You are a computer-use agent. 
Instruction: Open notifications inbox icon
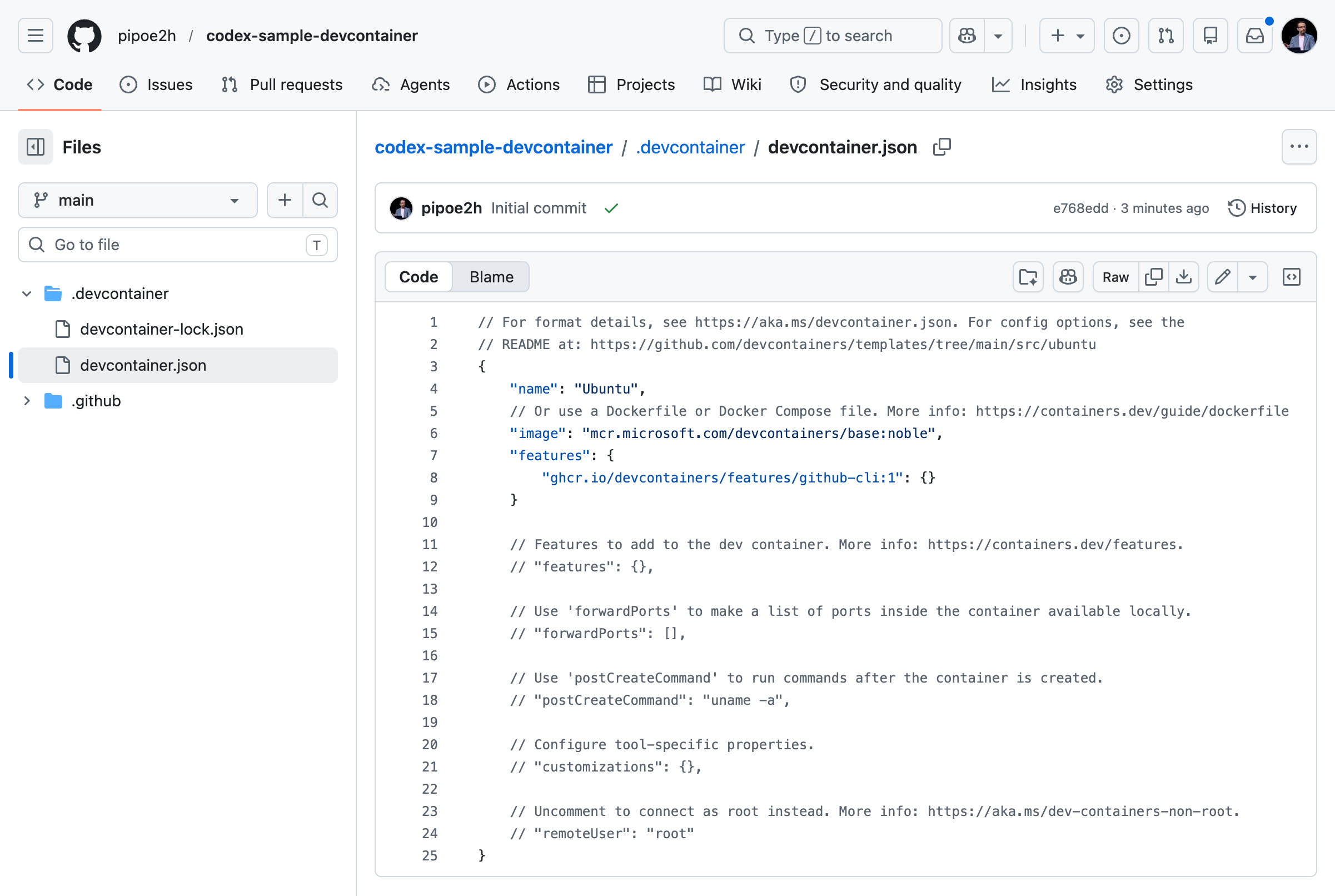1254,36
